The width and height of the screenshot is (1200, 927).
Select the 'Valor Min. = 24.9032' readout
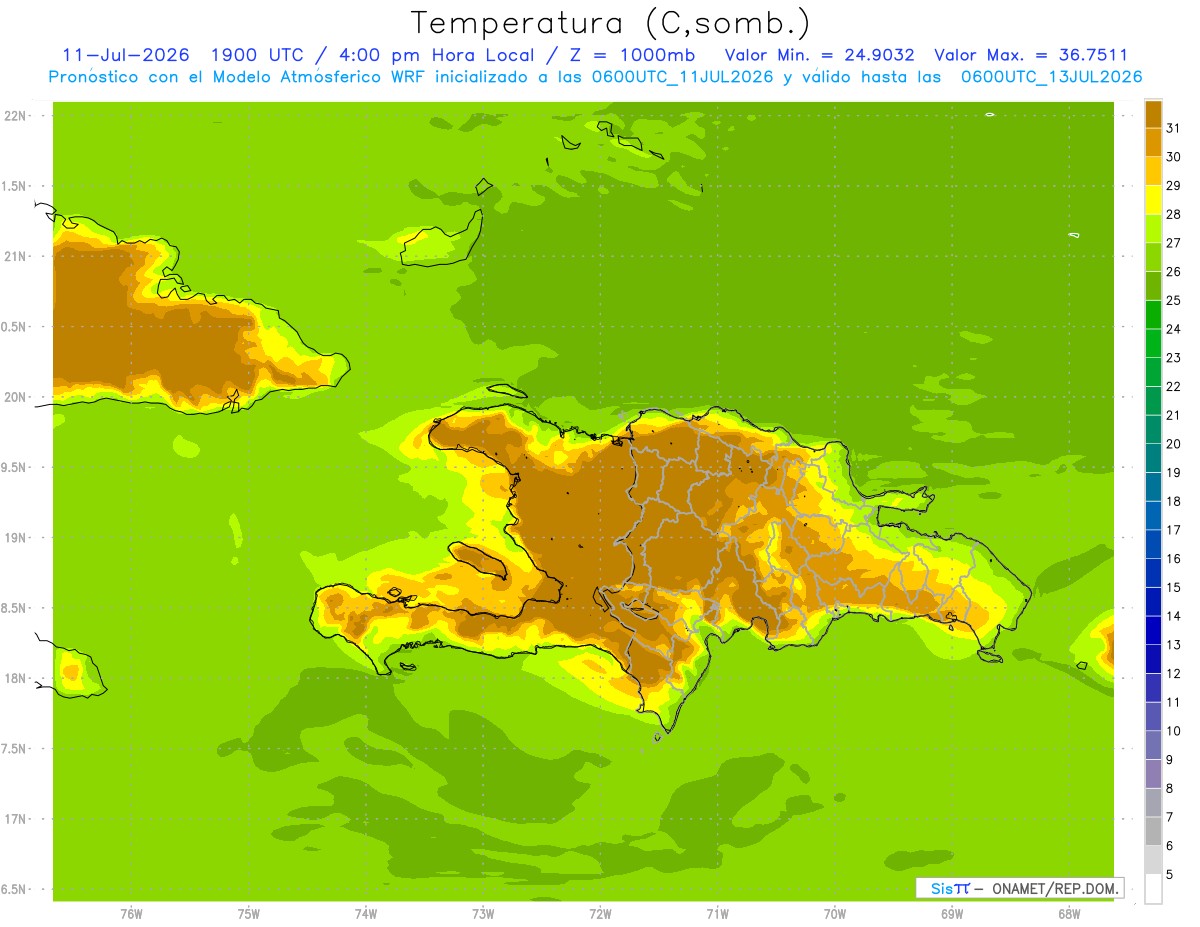coord(819,55)
